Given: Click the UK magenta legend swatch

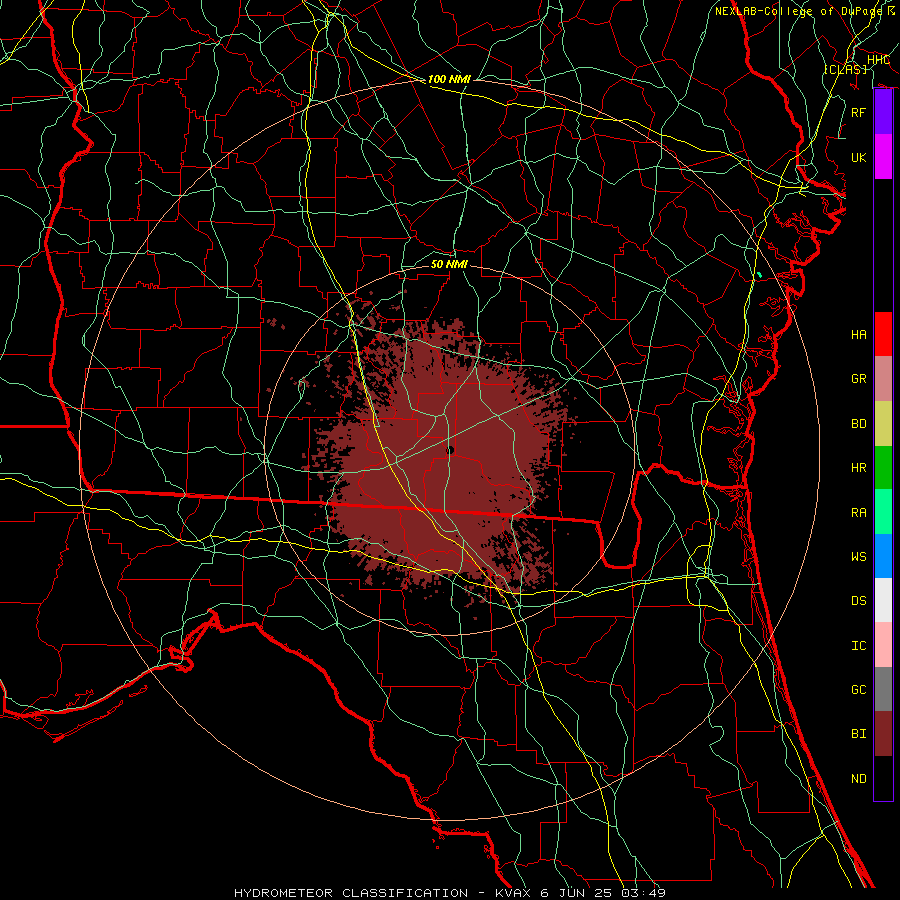Looking at the screenshot, I should pyautogui.click(x=883, y=157).
